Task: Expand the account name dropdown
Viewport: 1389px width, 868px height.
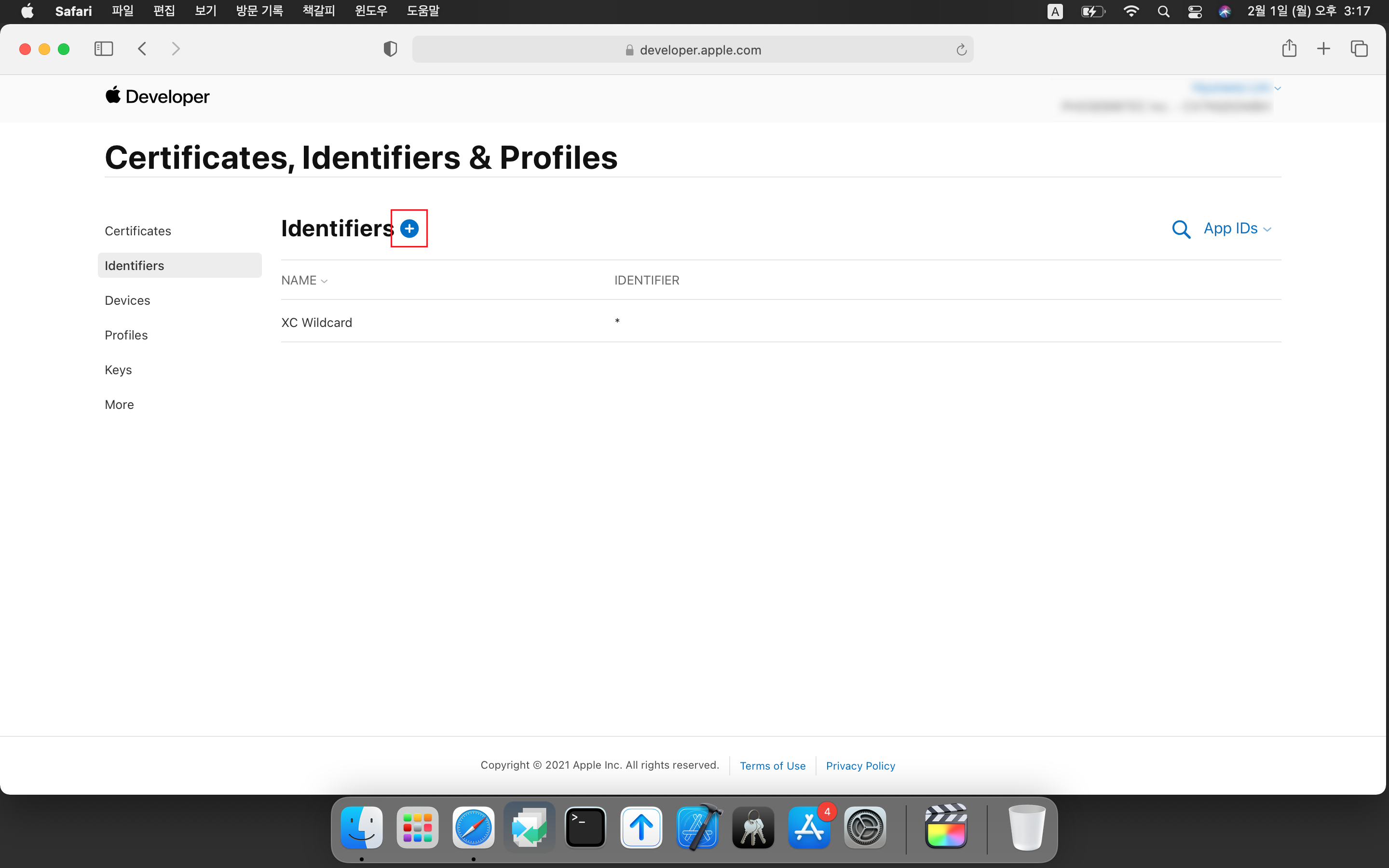Action: pyautogui.click(x=1278, y=88)
